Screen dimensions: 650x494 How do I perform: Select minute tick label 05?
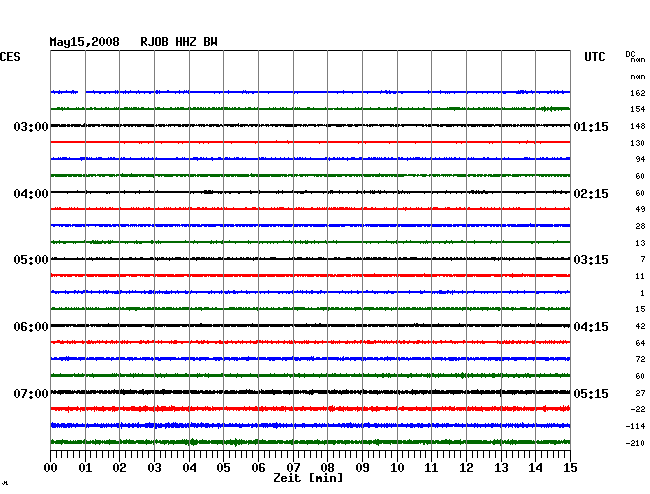click(223, 467)
